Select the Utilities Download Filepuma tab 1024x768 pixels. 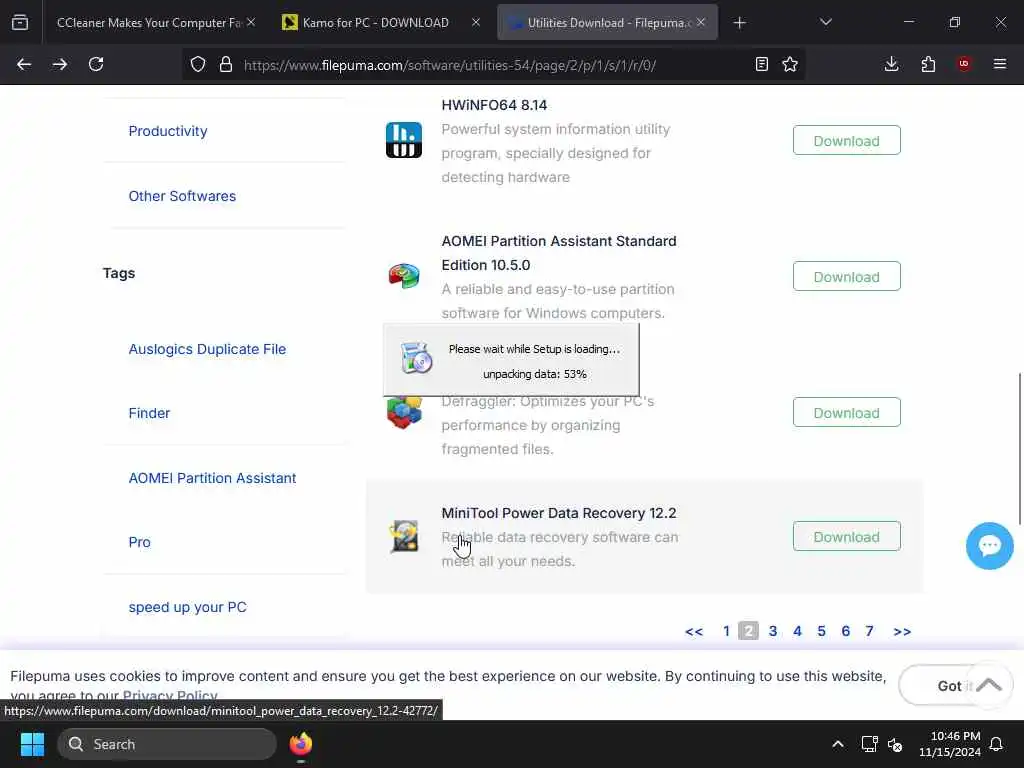(x=601, y=23)
